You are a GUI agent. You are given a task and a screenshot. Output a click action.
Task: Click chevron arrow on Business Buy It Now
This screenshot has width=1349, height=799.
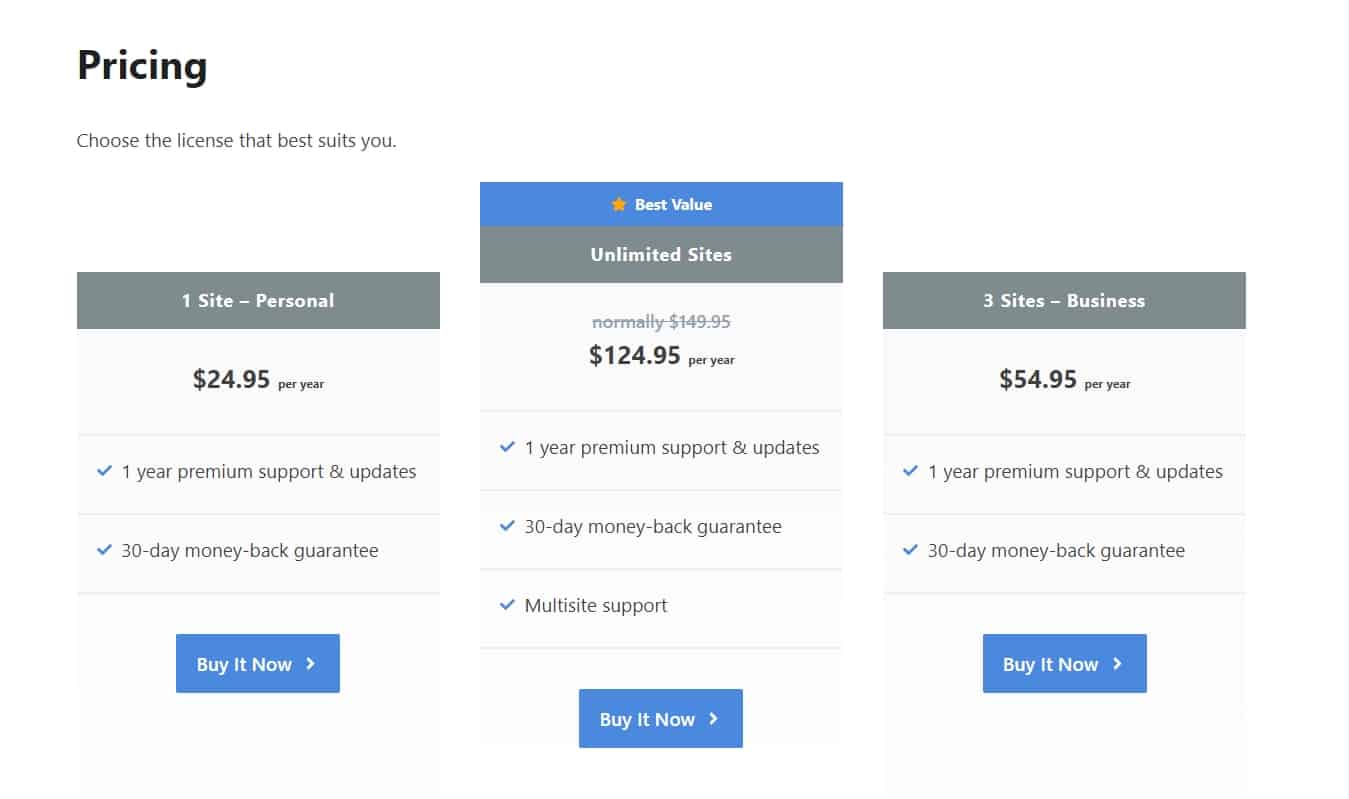[1117, 663]
